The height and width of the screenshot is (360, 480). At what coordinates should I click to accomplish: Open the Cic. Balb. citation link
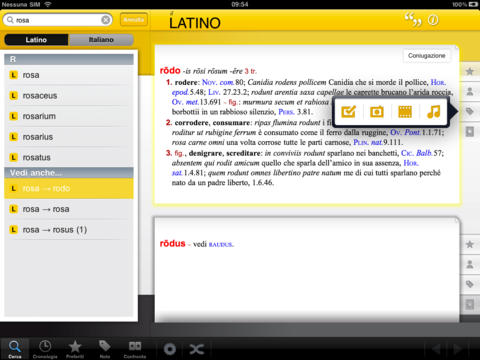(x=417, y=153)
